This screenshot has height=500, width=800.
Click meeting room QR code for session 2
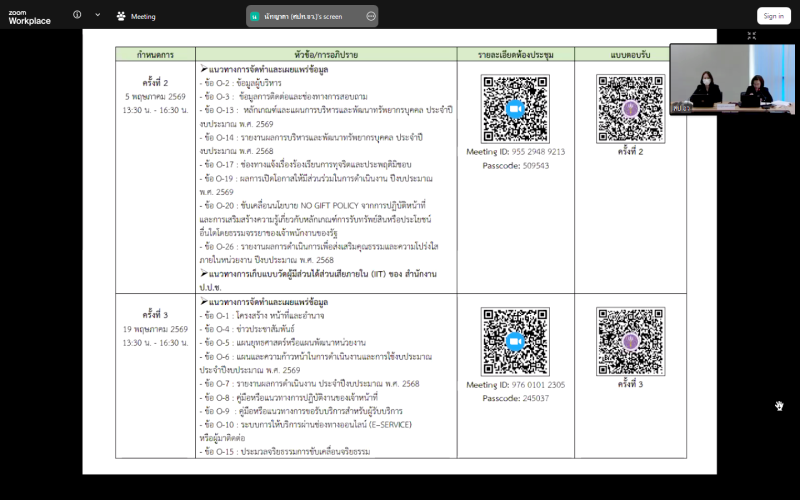click(x=515, y=108)
